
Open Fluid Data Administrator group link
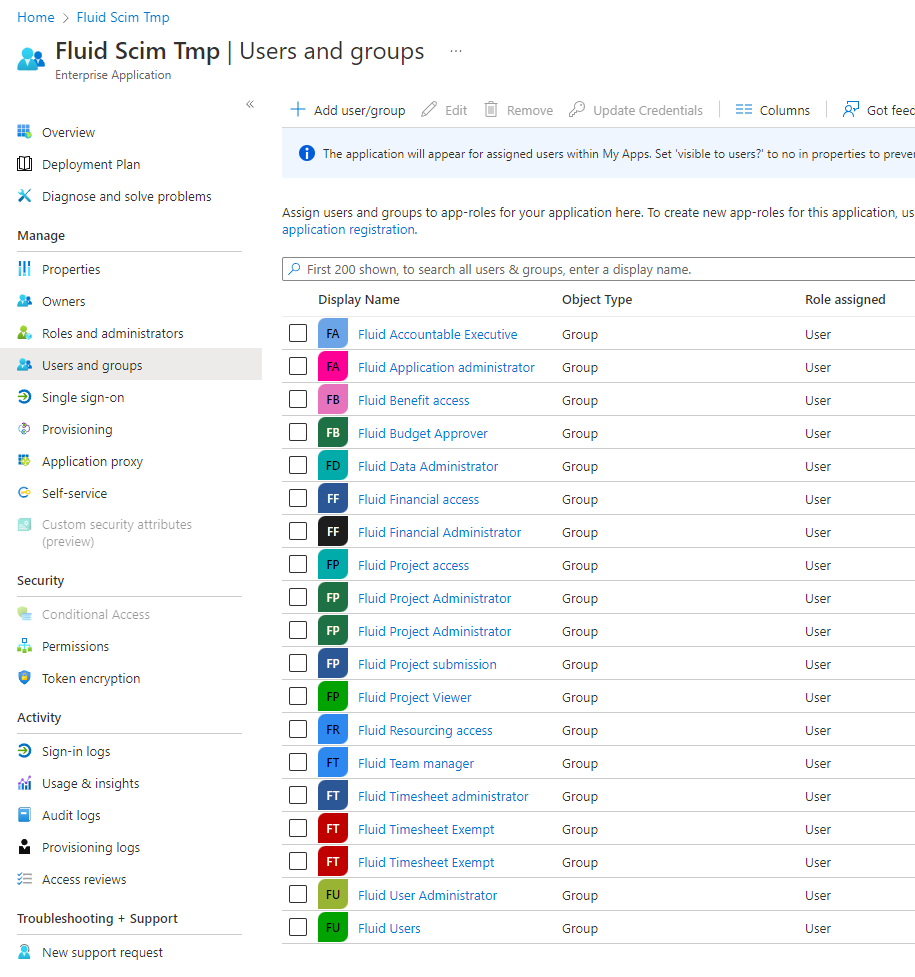(427, 466)
